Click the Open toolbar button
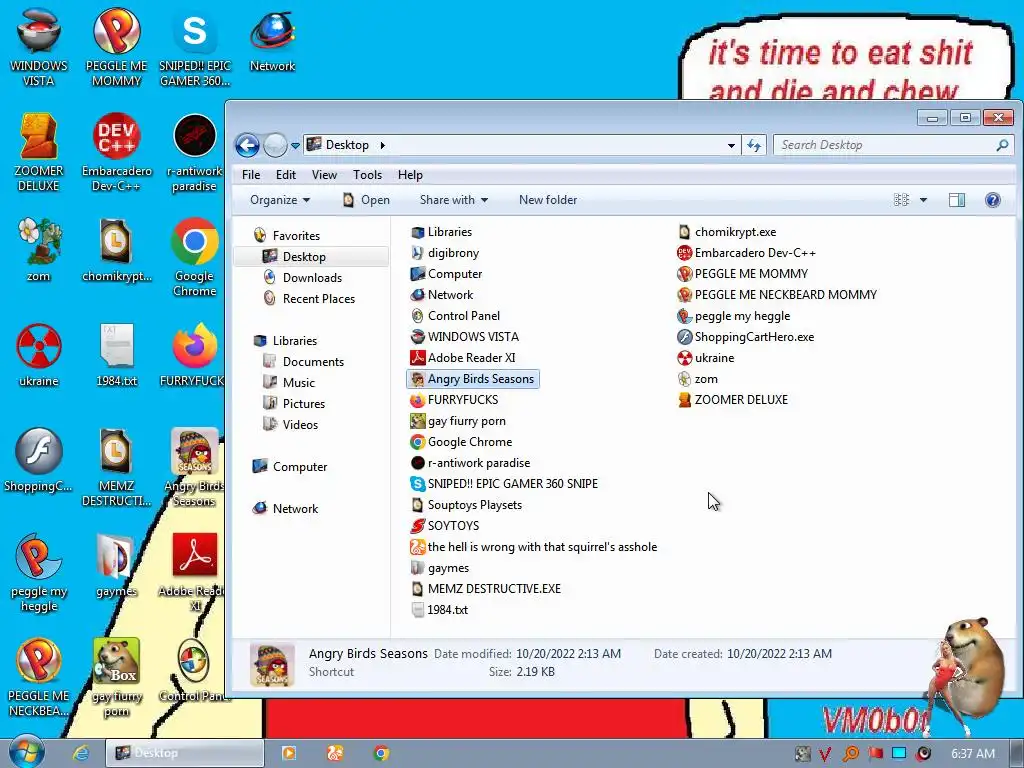Screen dimensions: 1024x768 click(x=366, y=200)
